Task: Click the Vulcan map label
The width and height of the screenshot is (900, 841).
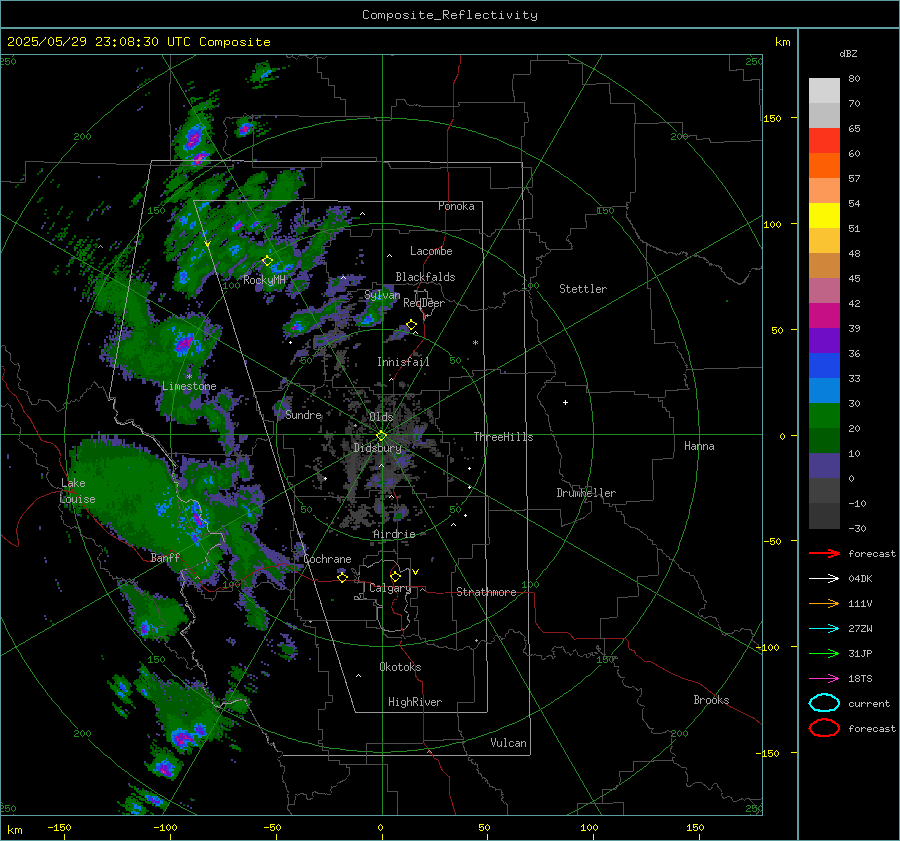Action: (x=508, y=743)
